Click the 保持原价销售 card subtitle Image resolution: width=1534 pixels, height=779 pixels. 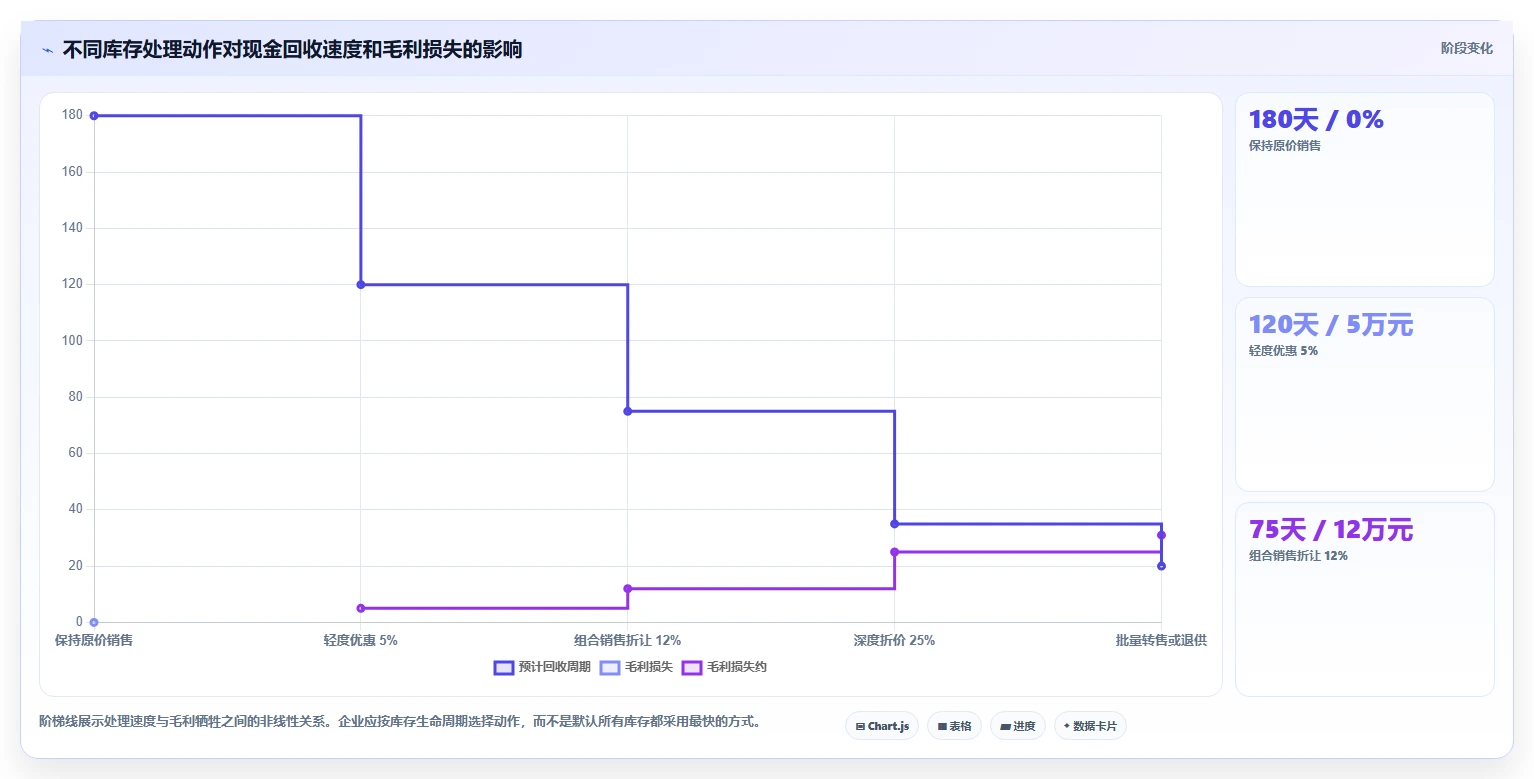[1285, 146]
